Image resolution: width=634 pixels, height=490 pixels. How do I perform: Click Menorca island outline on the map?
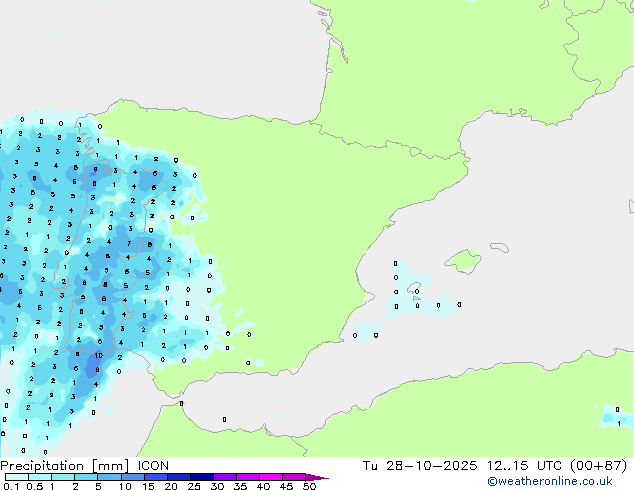[500, 247]
